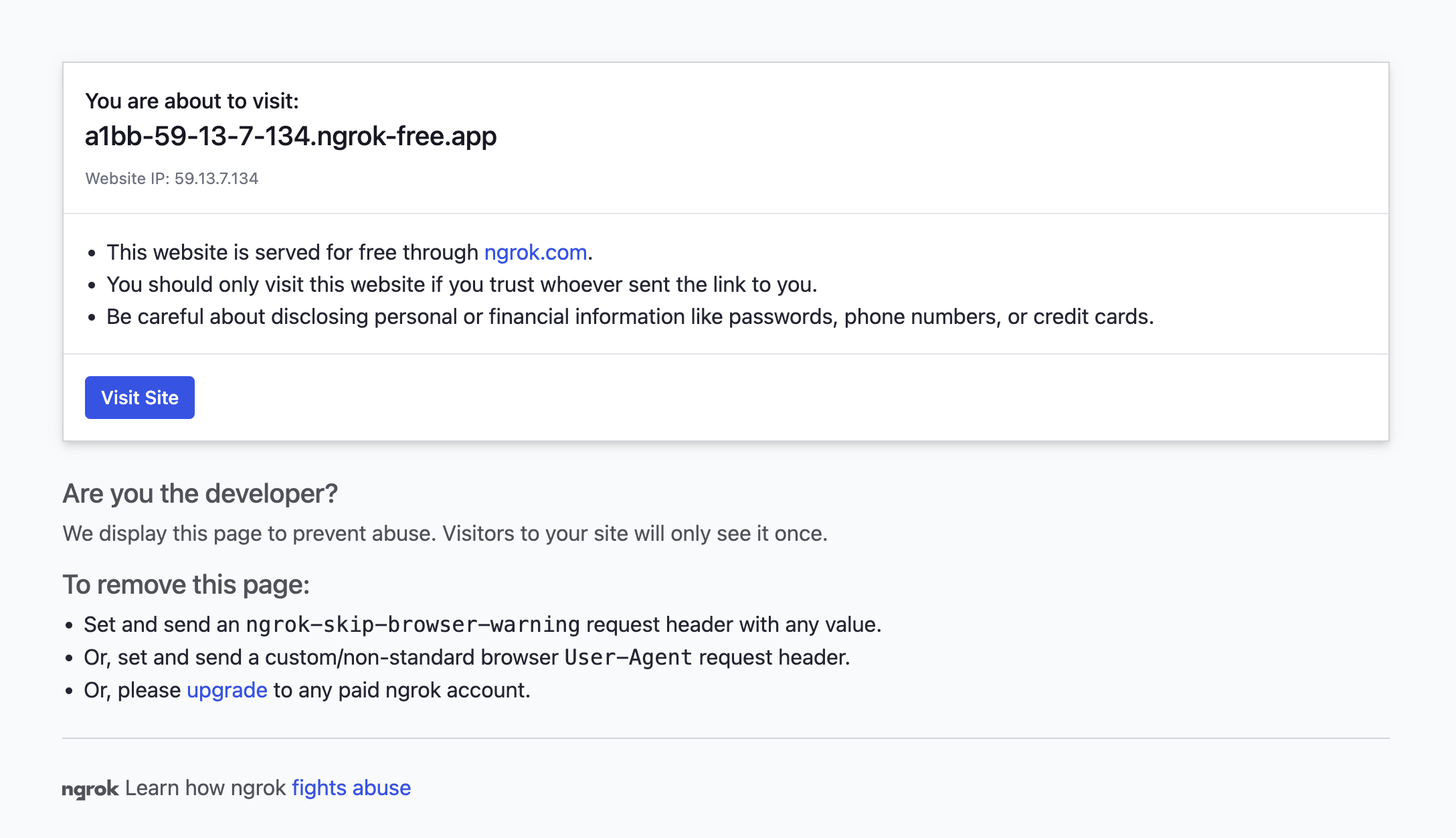Click the bullet about disclosing personal information
This screenshot has width=1456, height=838.
[630, 317]
